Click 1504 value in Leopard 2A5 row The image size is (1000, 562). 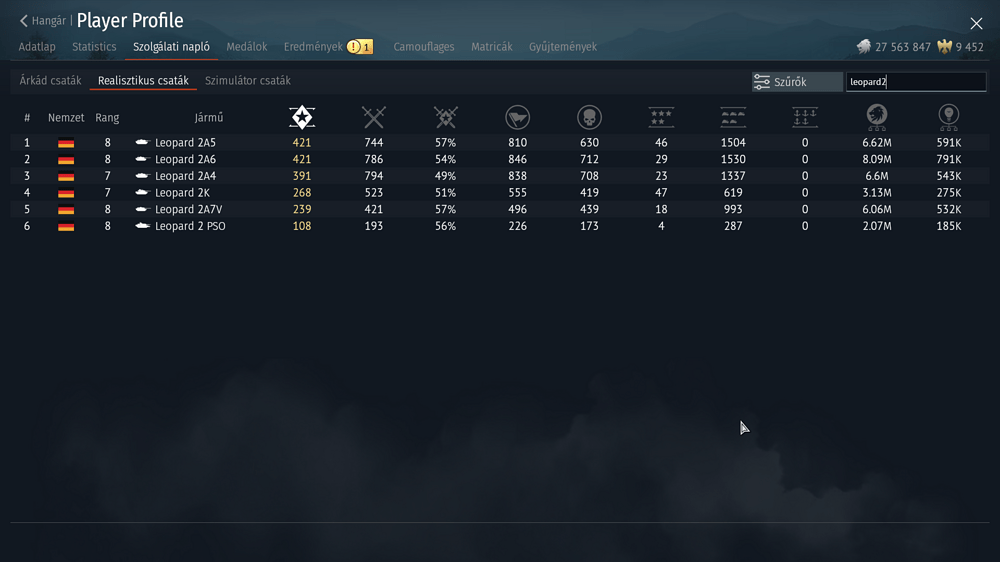click(733, 142)
